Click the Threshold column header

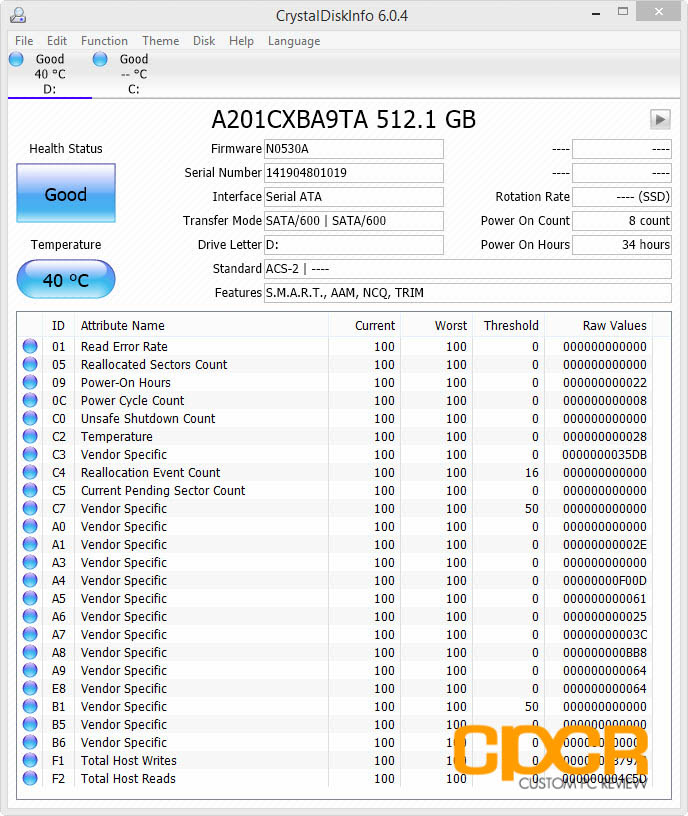[509, 326]
